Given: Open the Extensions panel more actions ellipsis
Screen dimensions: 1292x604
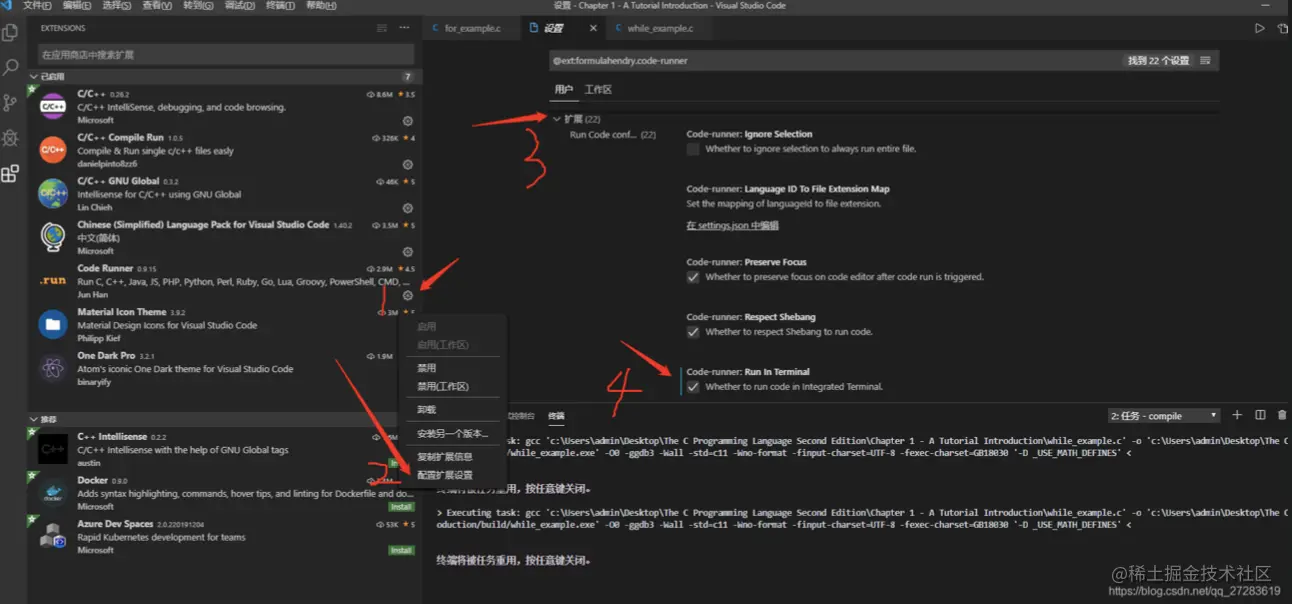Looking at the screenshot, I should [404, 28].
